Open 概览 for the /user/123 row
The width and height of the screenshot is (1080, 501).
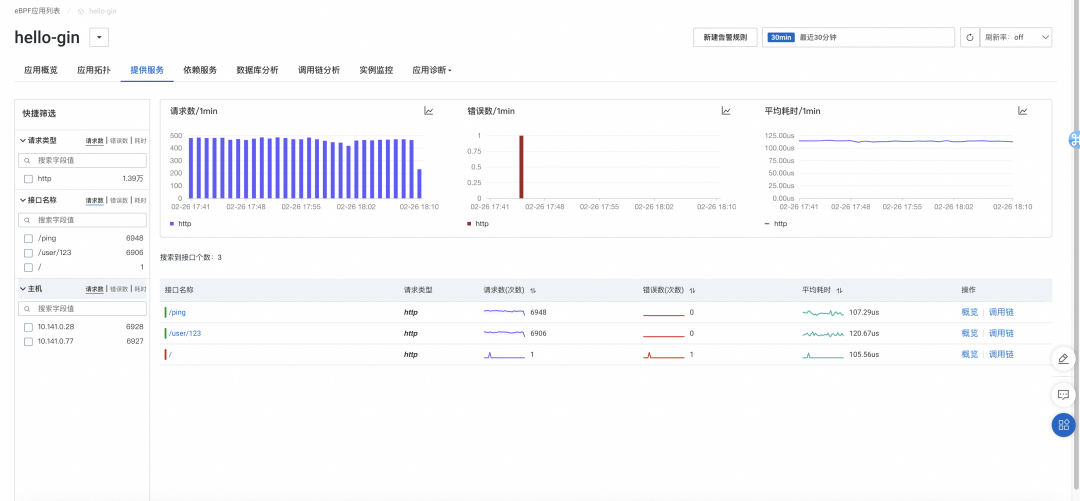pyautogui.click(x=970, y=334)
